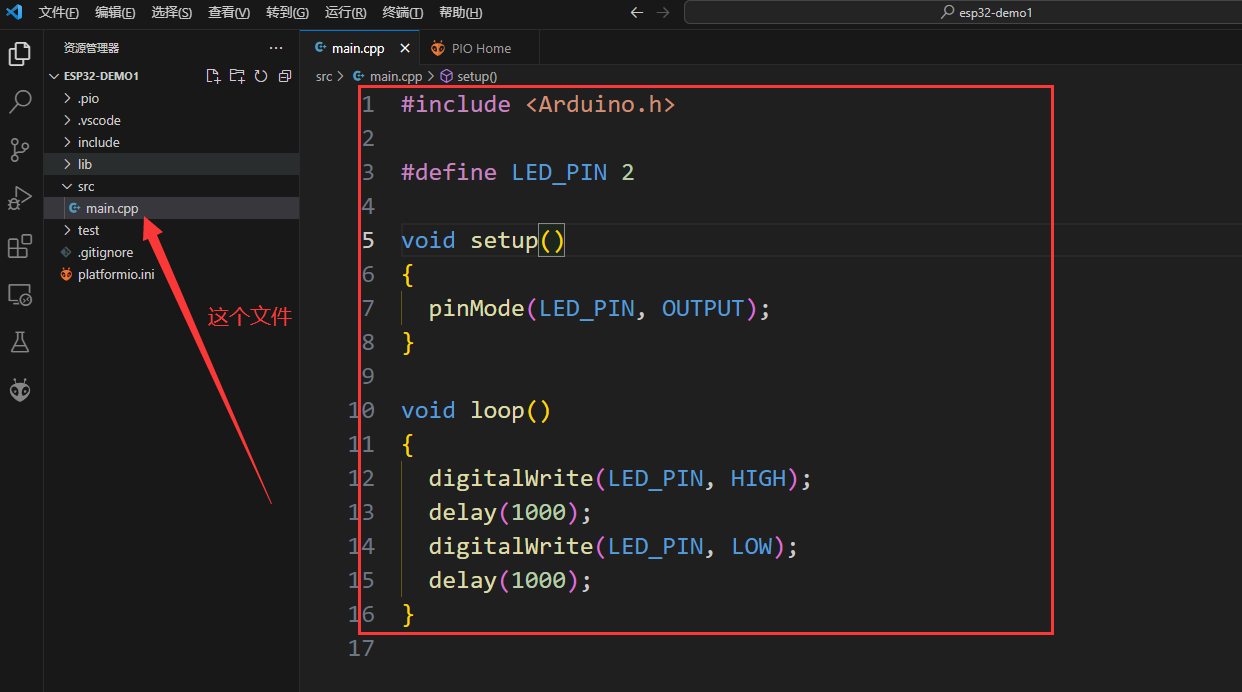
Task: Expand the lib folder
Action: pos(171,164)
